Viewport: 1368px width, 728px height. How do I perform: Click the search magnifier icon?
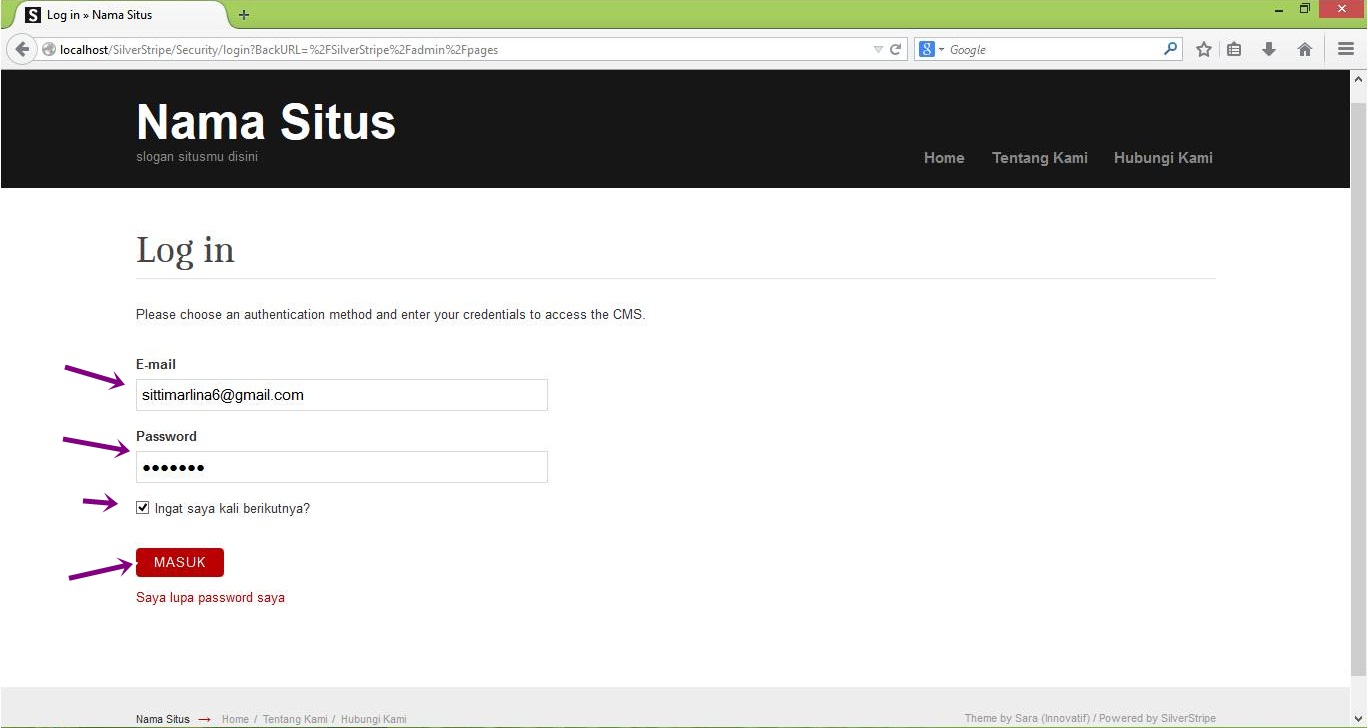click(1170, 49)
